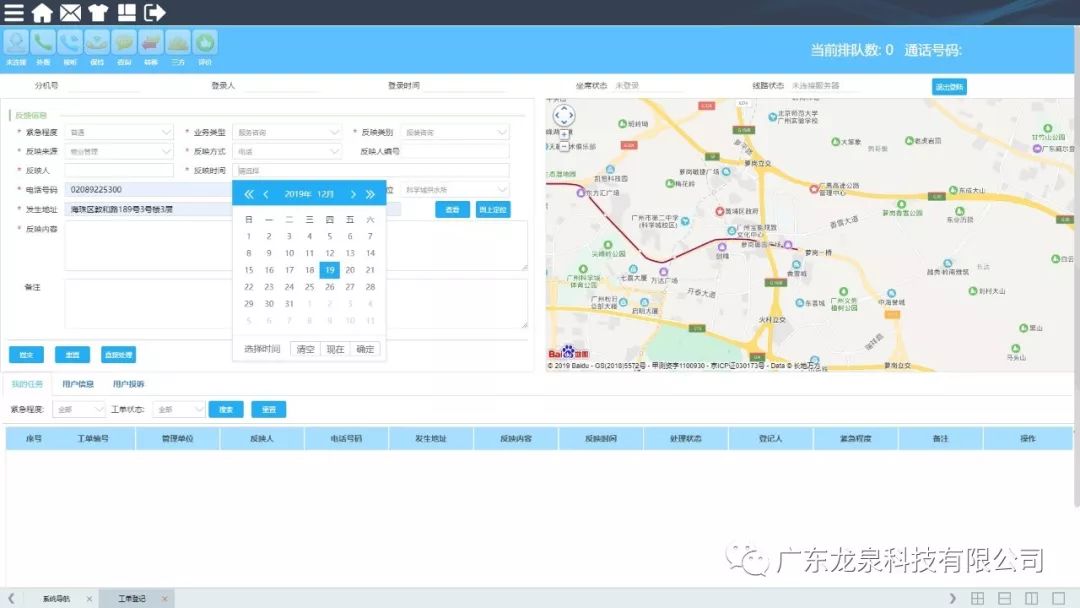The image size is (1080, 608).
Task: Click the 确定 button in date picker
Action: [x=365, y=349]
